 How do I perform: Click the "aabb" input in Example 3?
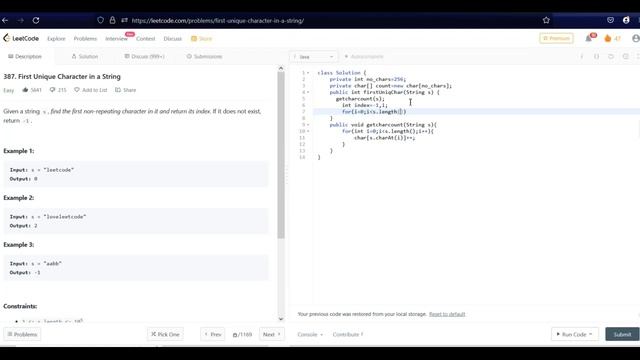(52, 264)
